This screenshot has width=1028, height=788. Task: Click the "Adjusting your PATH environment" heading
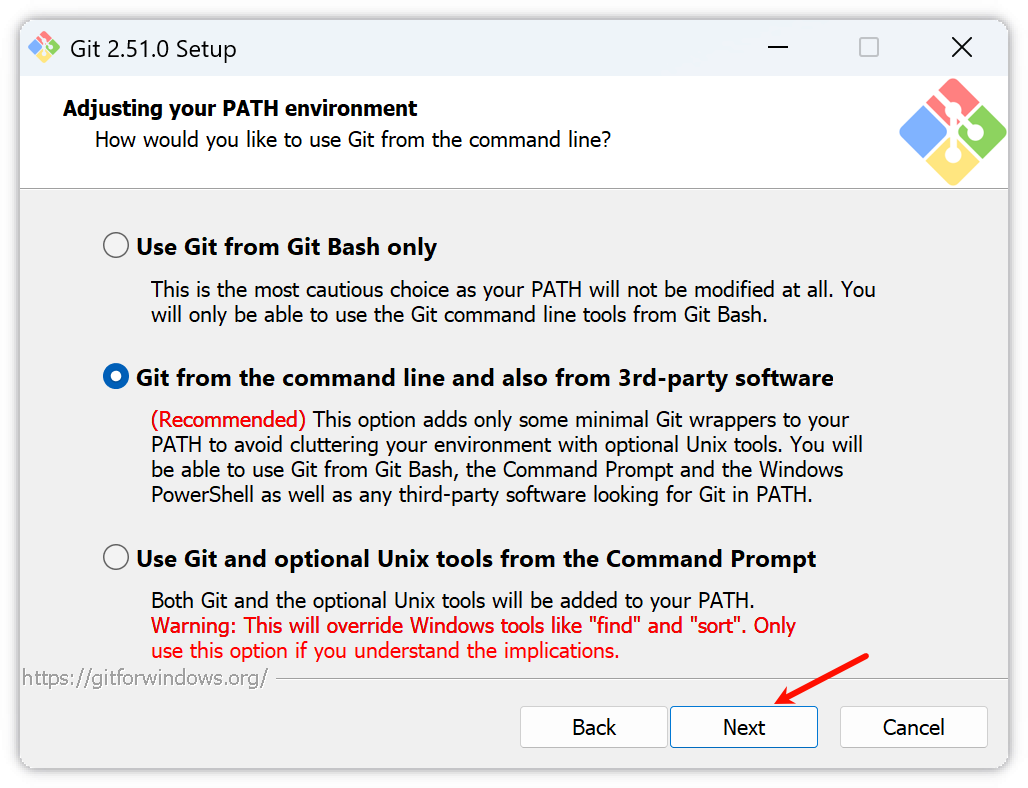[240, 108]
